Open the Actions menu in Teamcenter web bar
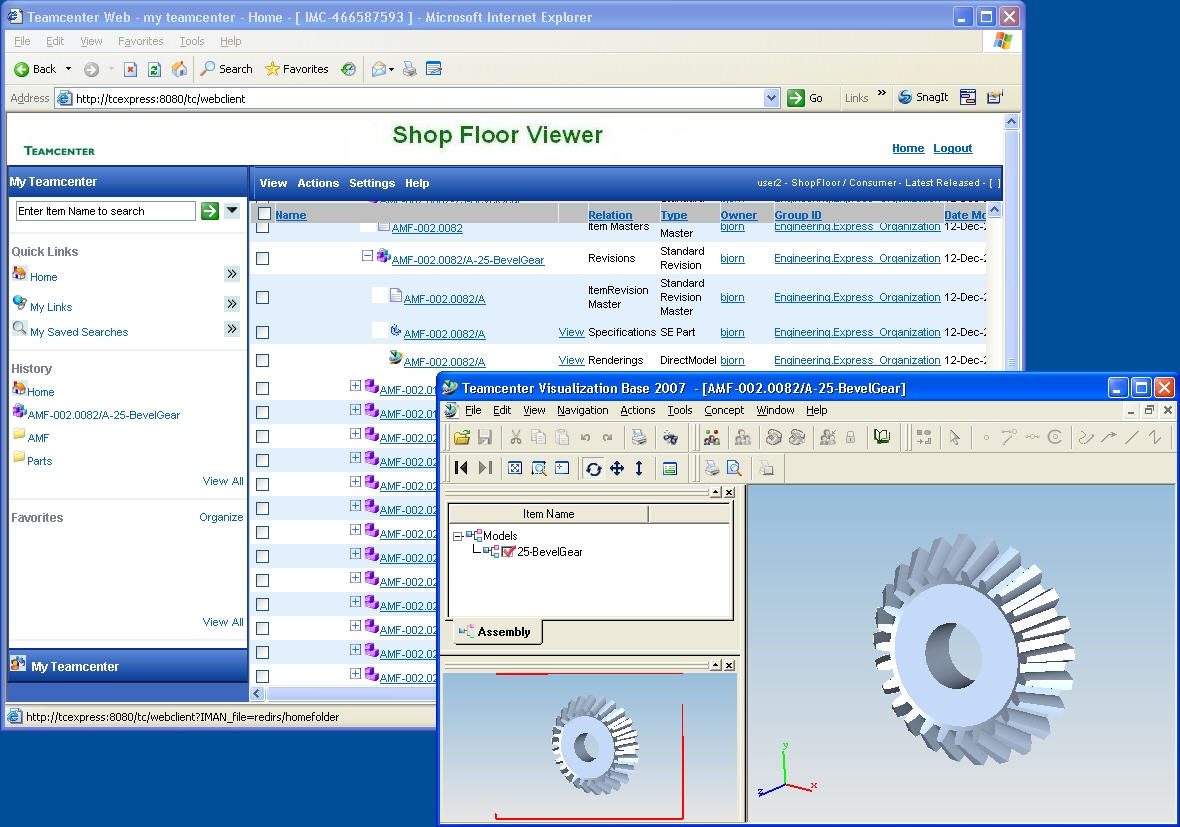Image resolution: width=1180 pixels, height=827 pixels. [318, 183]
